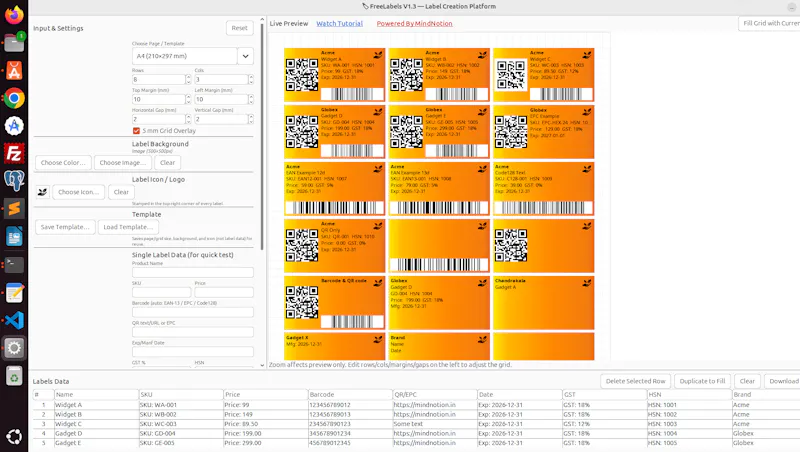
Task: Select the Price: 89.50 cell
Action: pos(266,424)
